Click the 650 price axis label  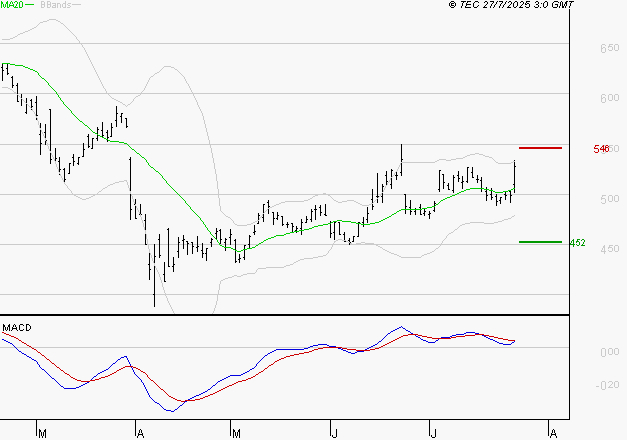(x=609, y=48)
